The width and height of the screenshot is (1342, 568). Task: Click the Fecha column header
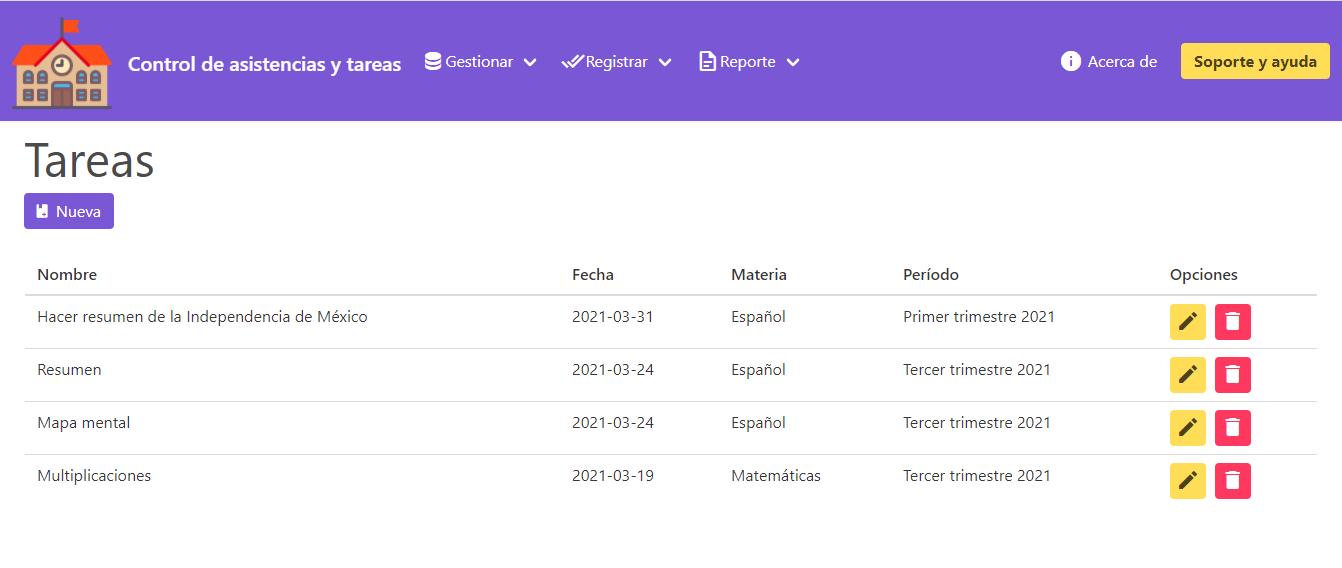coord(593,274)
